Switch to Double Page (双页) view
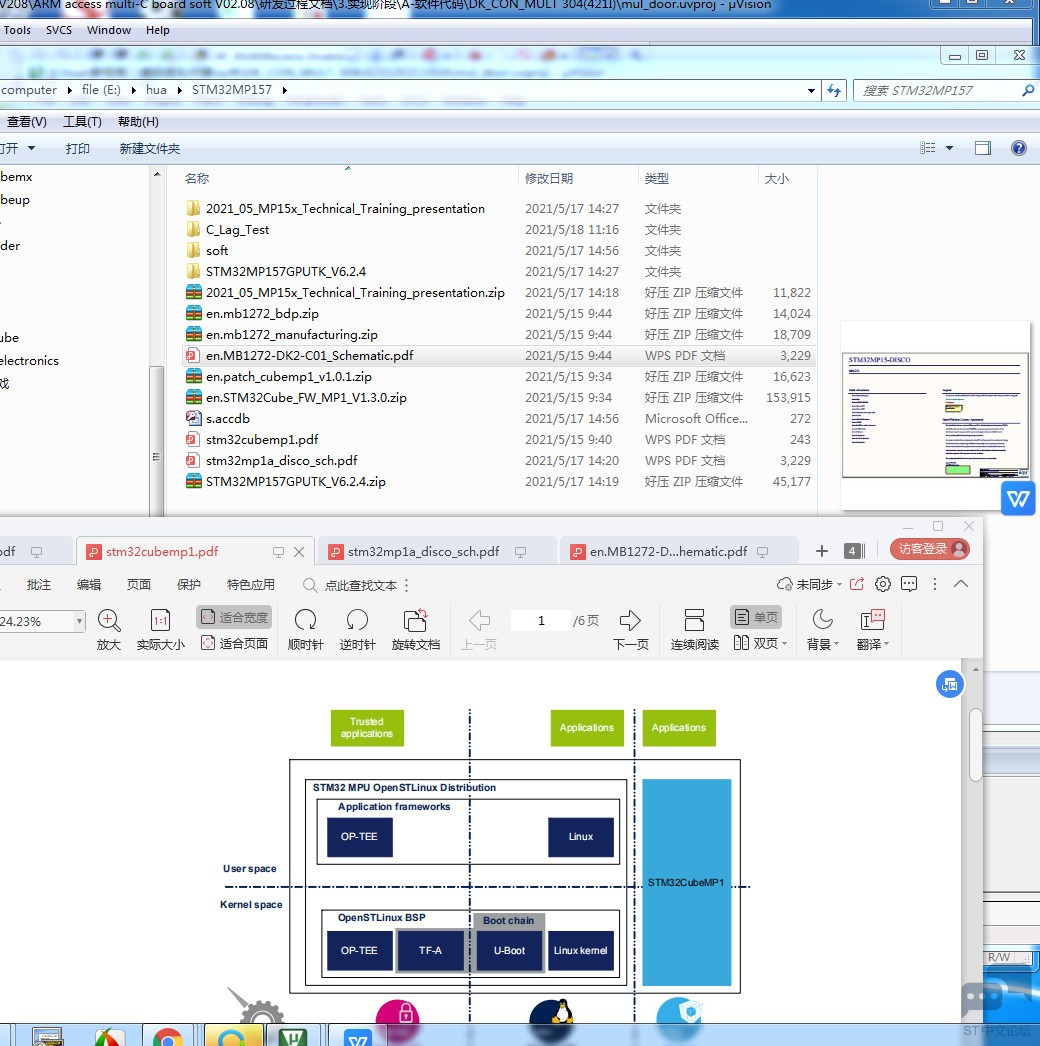Screen dimensions: 1040x1046 [760, 643]
